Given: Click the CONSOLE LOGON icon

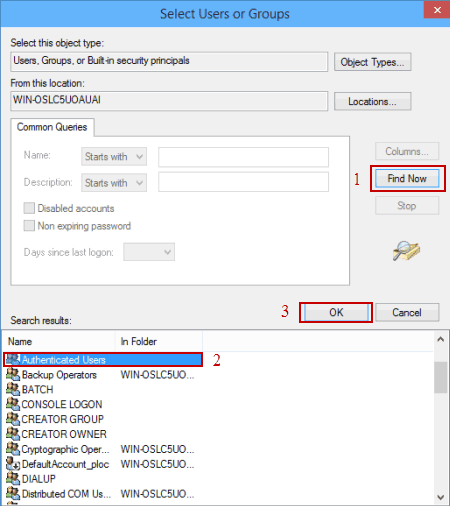Looking at the screenshot, I should (13, 404).
